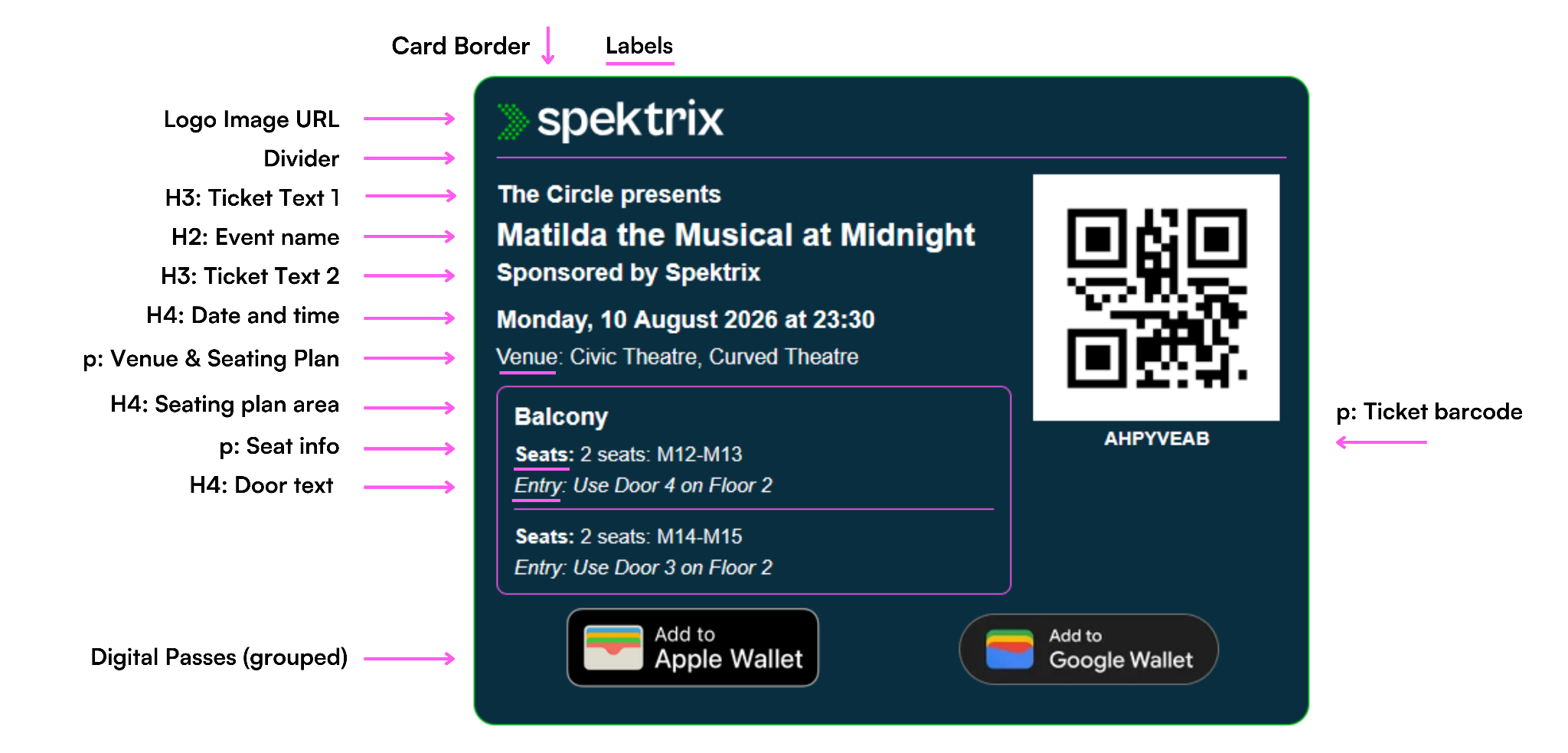Click the AHPYVEAB barcode text
This screenshot has height=753, width=1568.
[x=1156, y=438]
